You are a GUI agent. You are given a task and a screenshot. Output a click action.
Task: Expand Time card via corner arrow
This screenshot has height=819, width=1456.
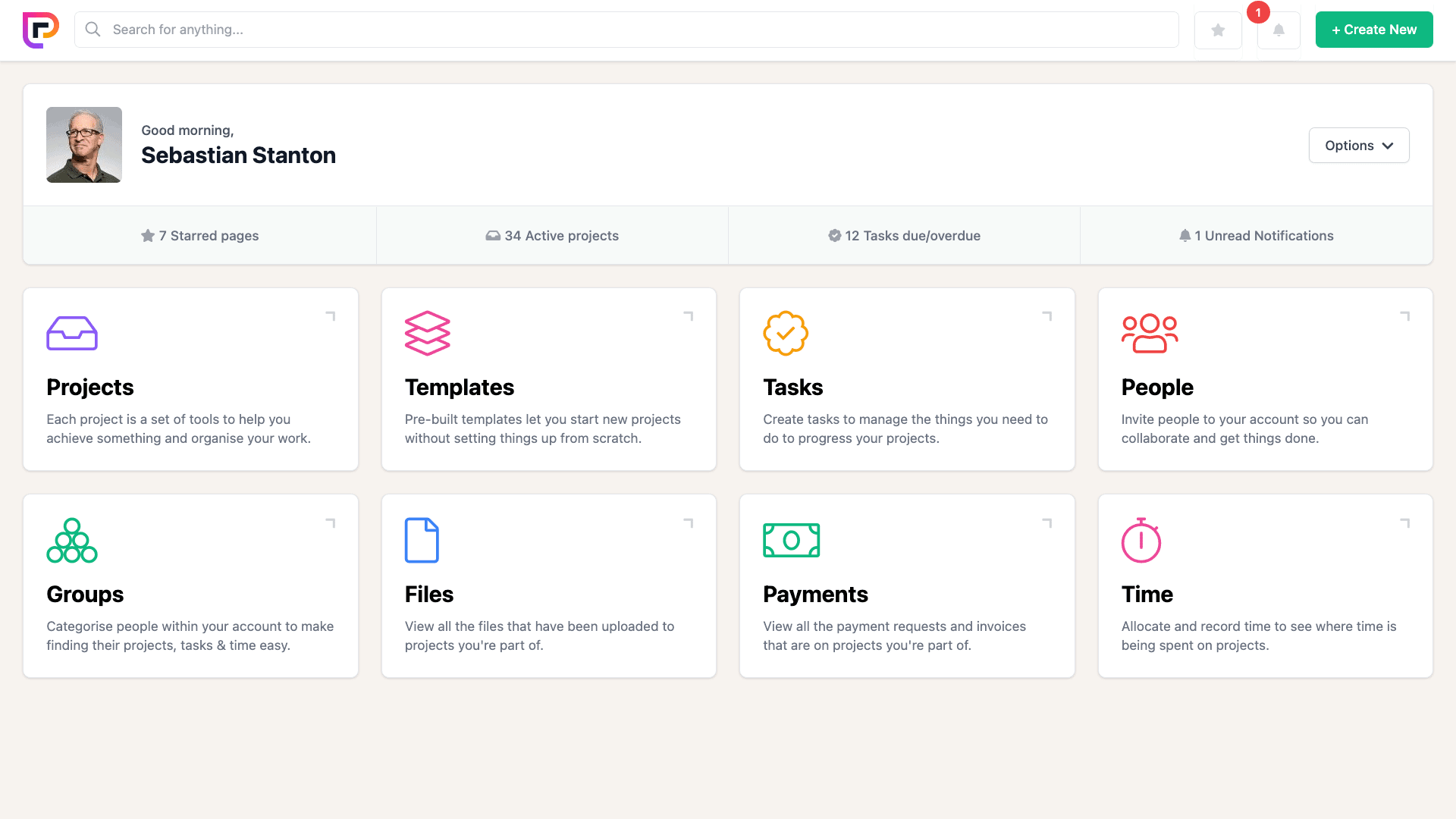point(1405,522)
